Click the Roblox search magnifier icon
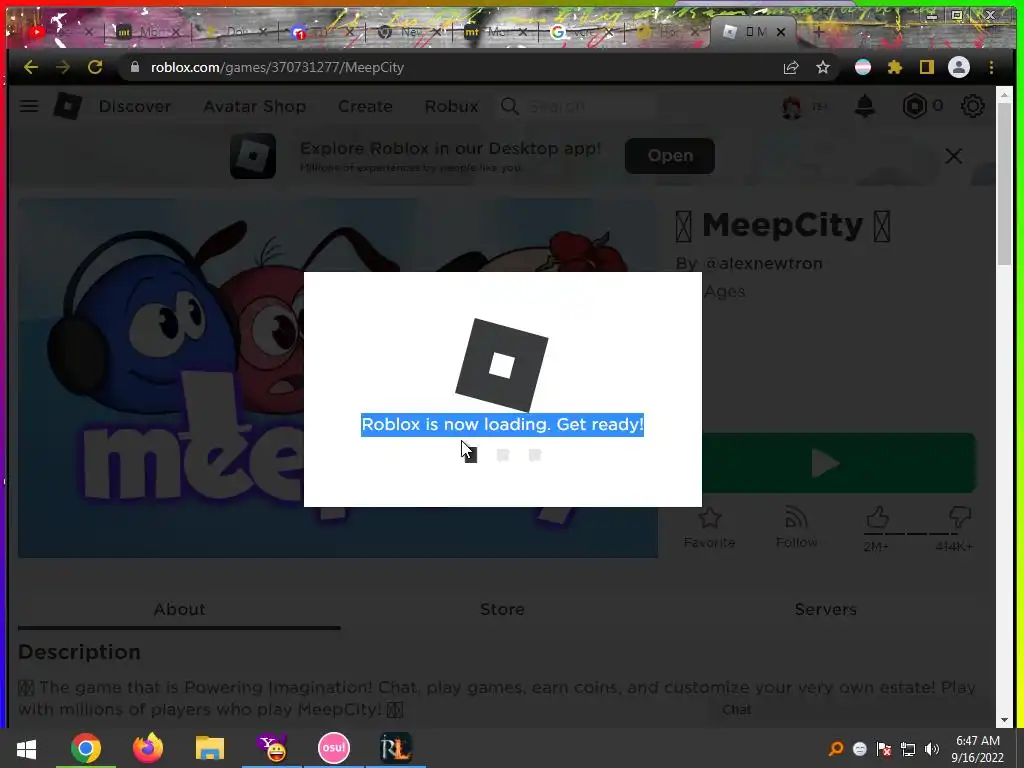The height and width of the screenshot is (768, 1024). [x=509, y=106]
